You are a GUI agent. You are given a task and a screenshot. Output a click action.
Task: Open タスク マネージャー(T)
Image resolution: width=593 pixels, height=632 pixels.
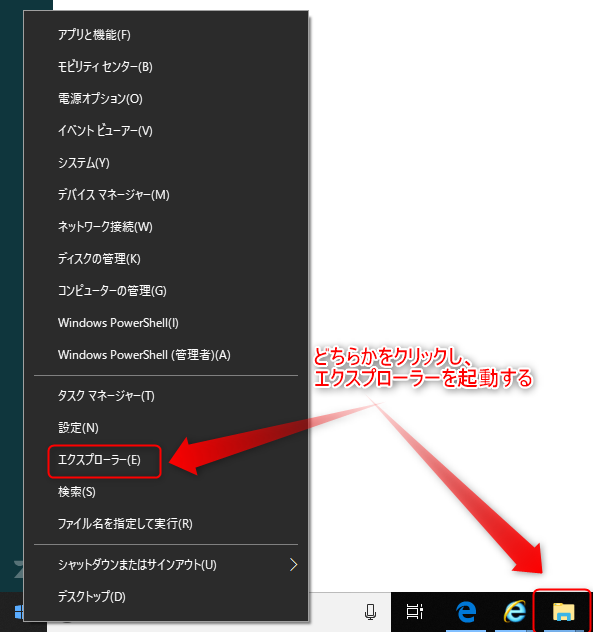[x=166, y=396]
